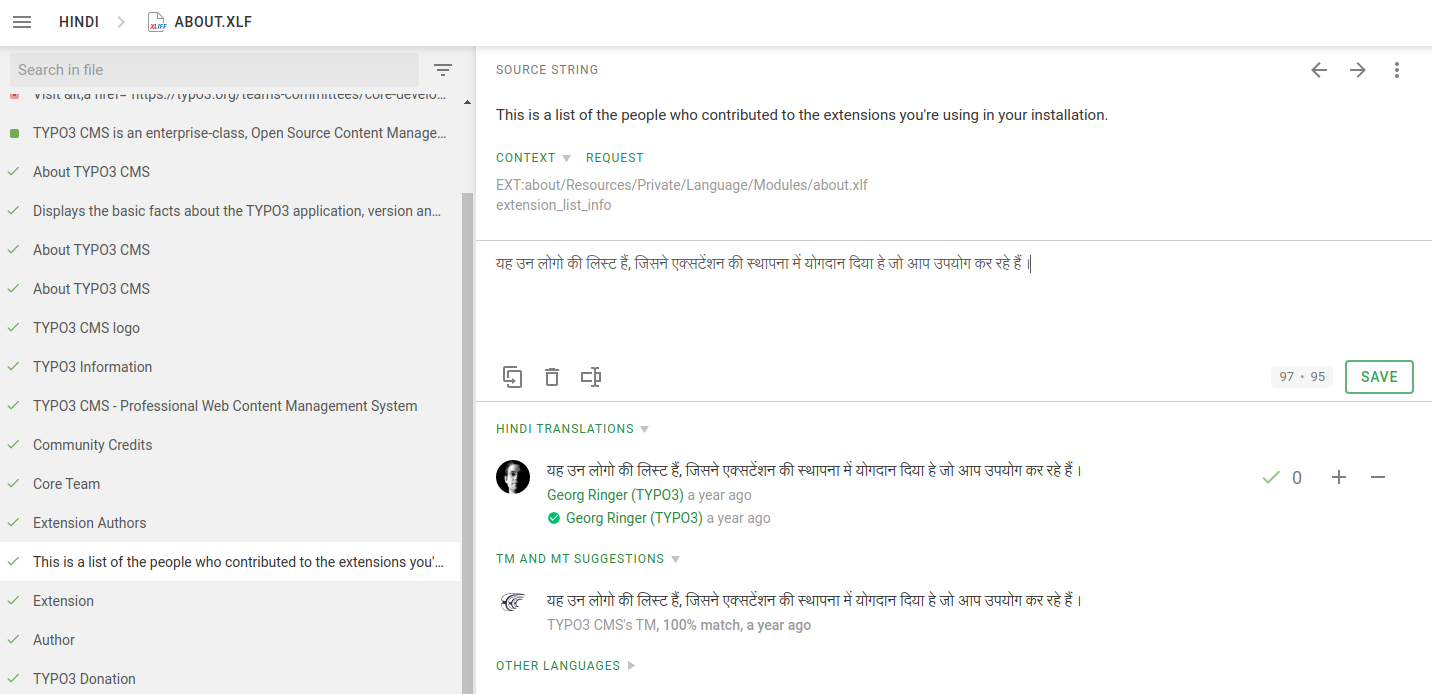Screen dimensions: 1432x694
Task: Upvote Georg Ringer's translation with plus
Action: pos(1339,478)
